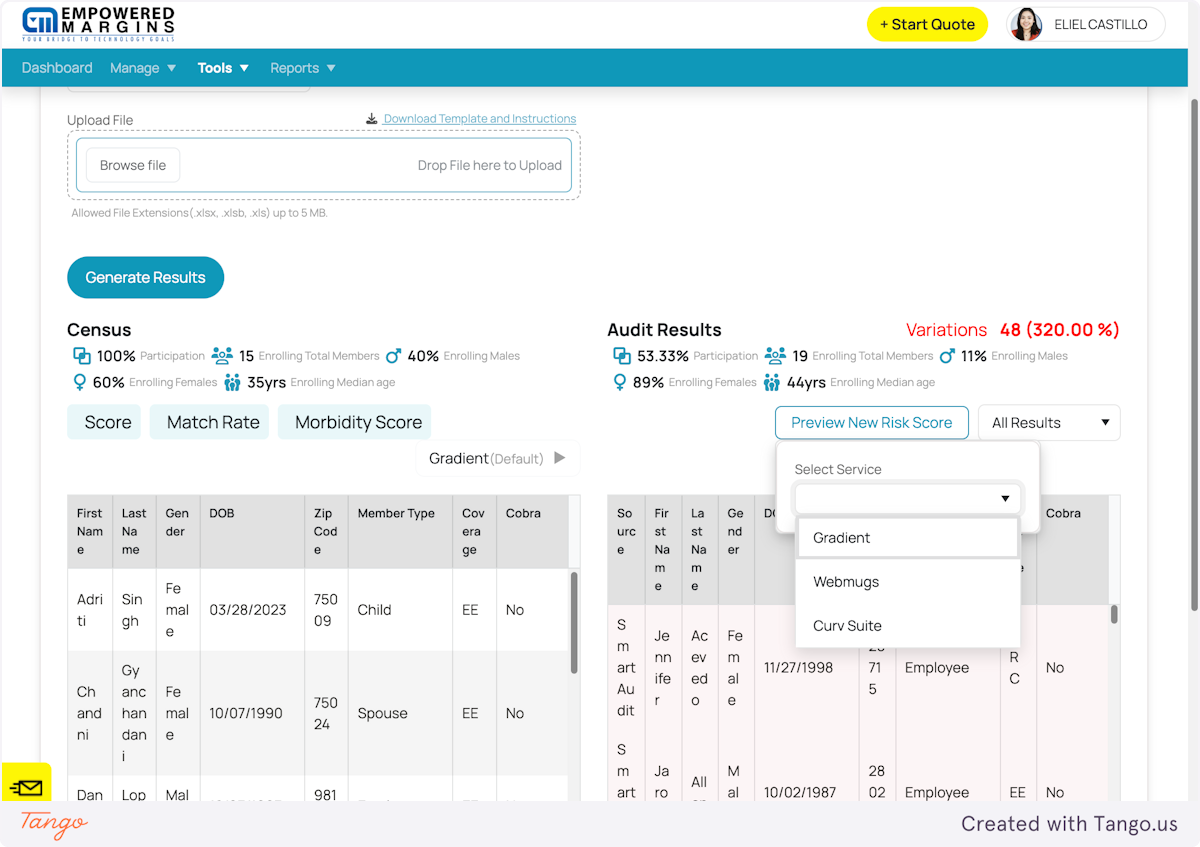The image size is (1200, 847).
Task: Click the yellow mail envelope icon
Action: (x=26, y=788)
